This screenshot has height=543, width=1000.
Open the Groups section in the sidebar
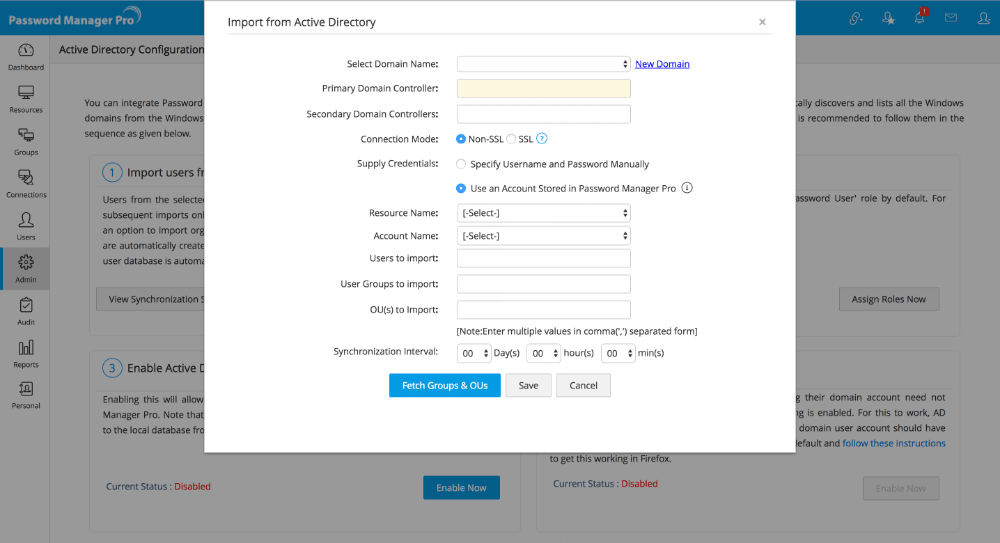pos(26,140)
